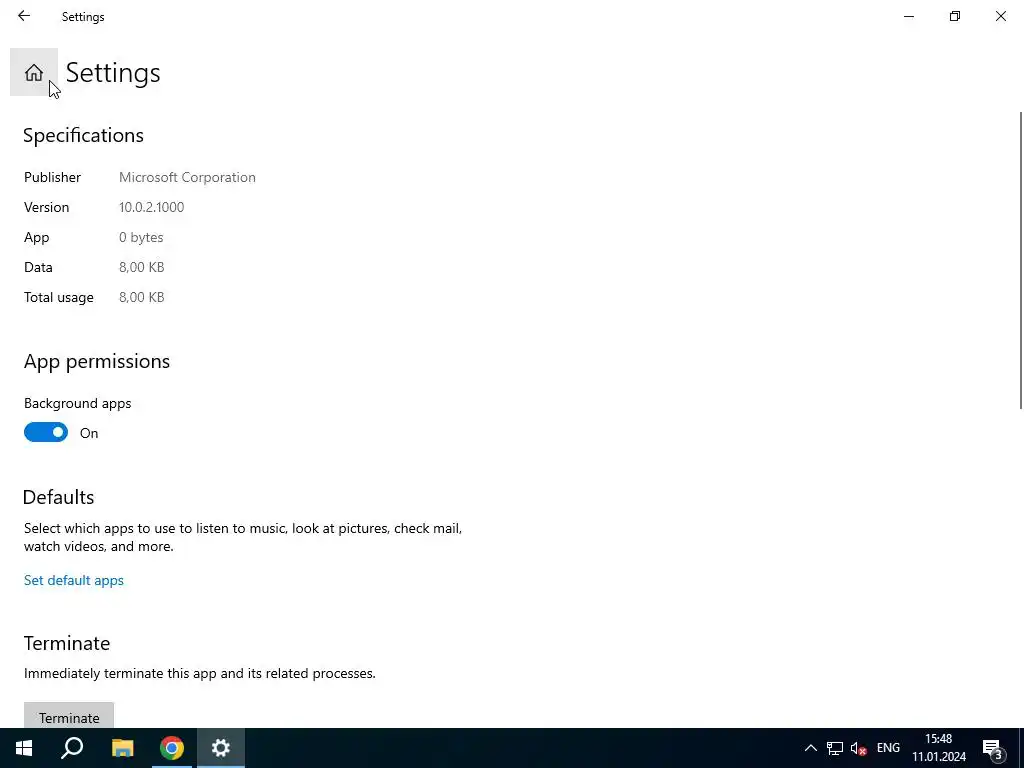Click the muted volume speaker icon
Screen dimensions: 1024x768
[859, 748]
